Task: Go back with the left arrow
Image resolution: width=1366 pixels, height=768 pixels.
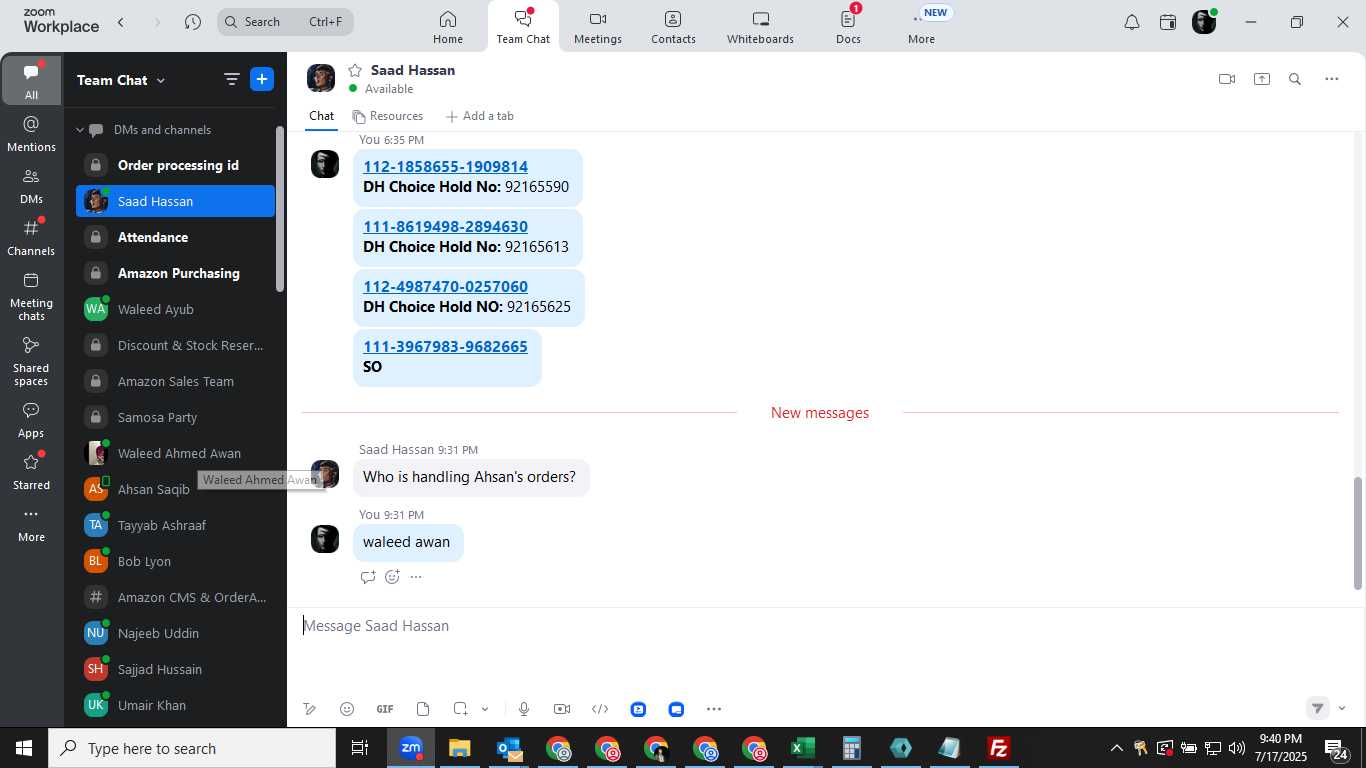Action: click(x=121, y=22)
